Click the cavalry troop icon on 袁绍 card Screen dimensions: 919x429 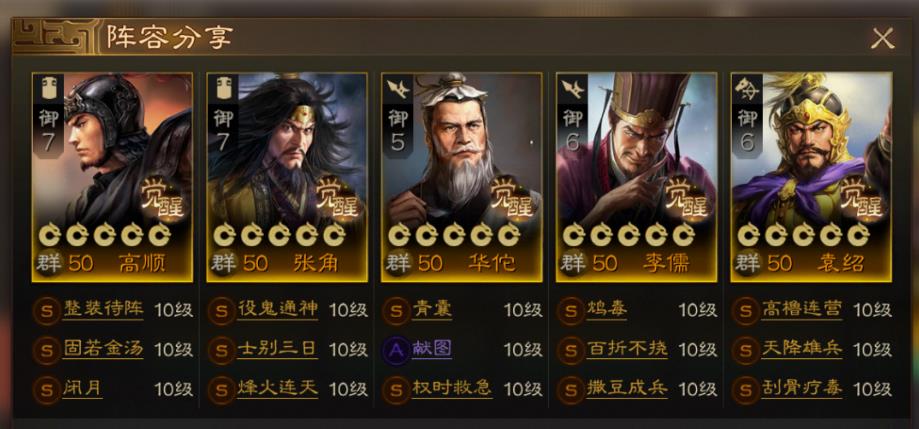tap(748, 88)
